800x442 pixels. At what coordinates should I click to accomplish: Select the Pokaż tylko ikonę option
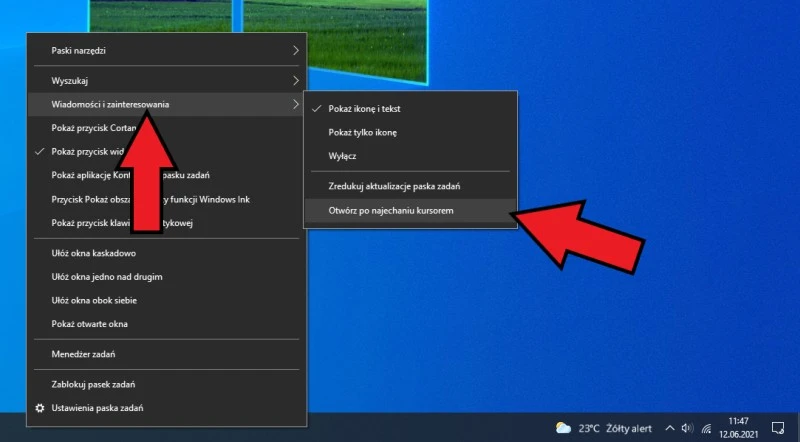pos(362,132)
